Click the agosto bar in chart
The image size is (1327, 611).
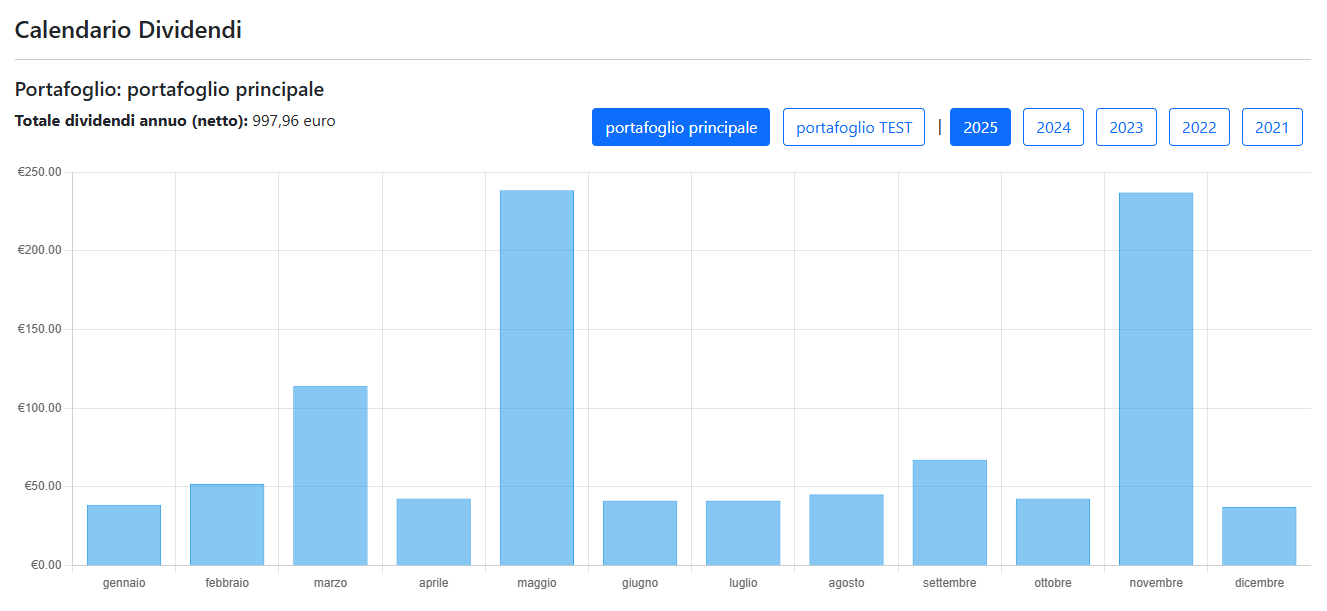(x=846, y=530)
